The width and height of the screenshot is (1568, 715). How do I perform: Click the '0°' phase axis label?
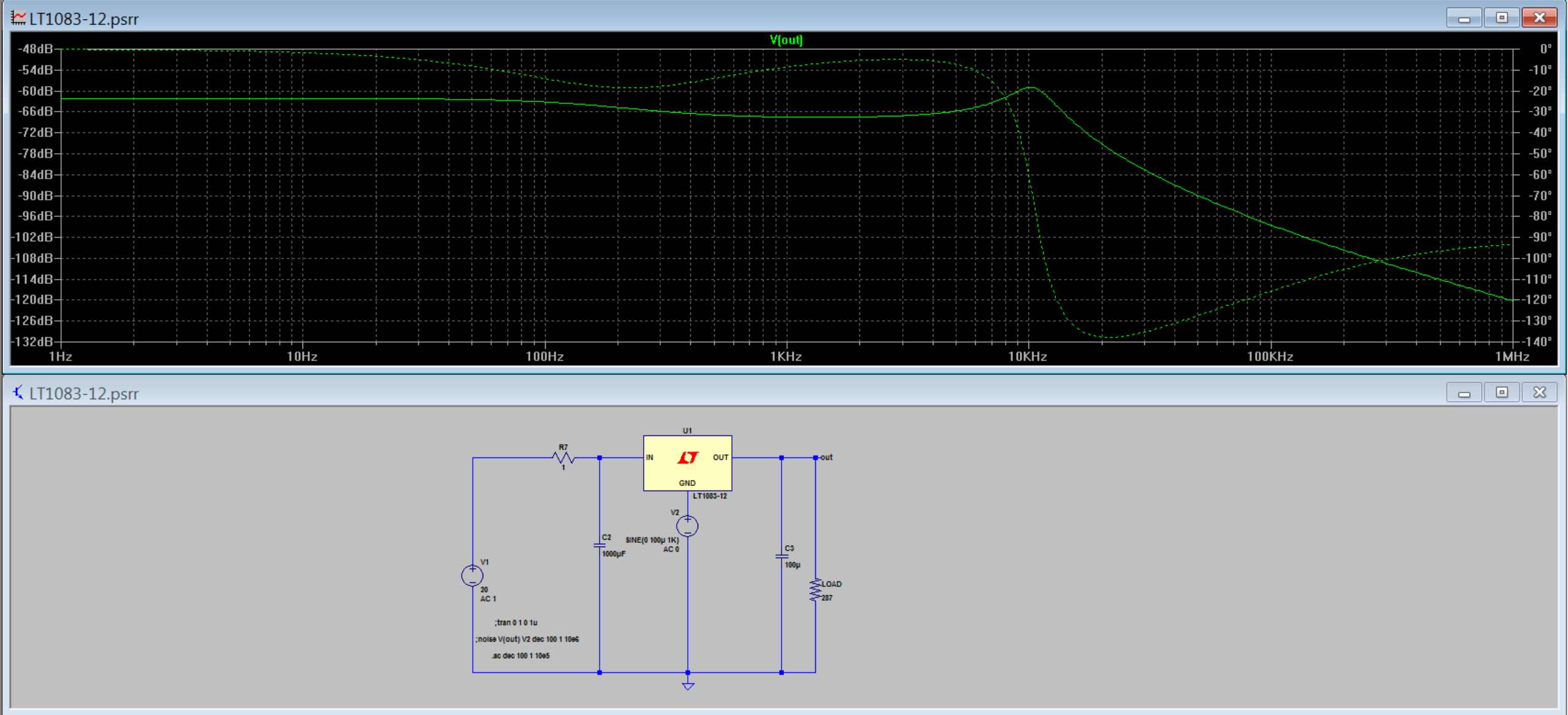[x=1546, y=48]
